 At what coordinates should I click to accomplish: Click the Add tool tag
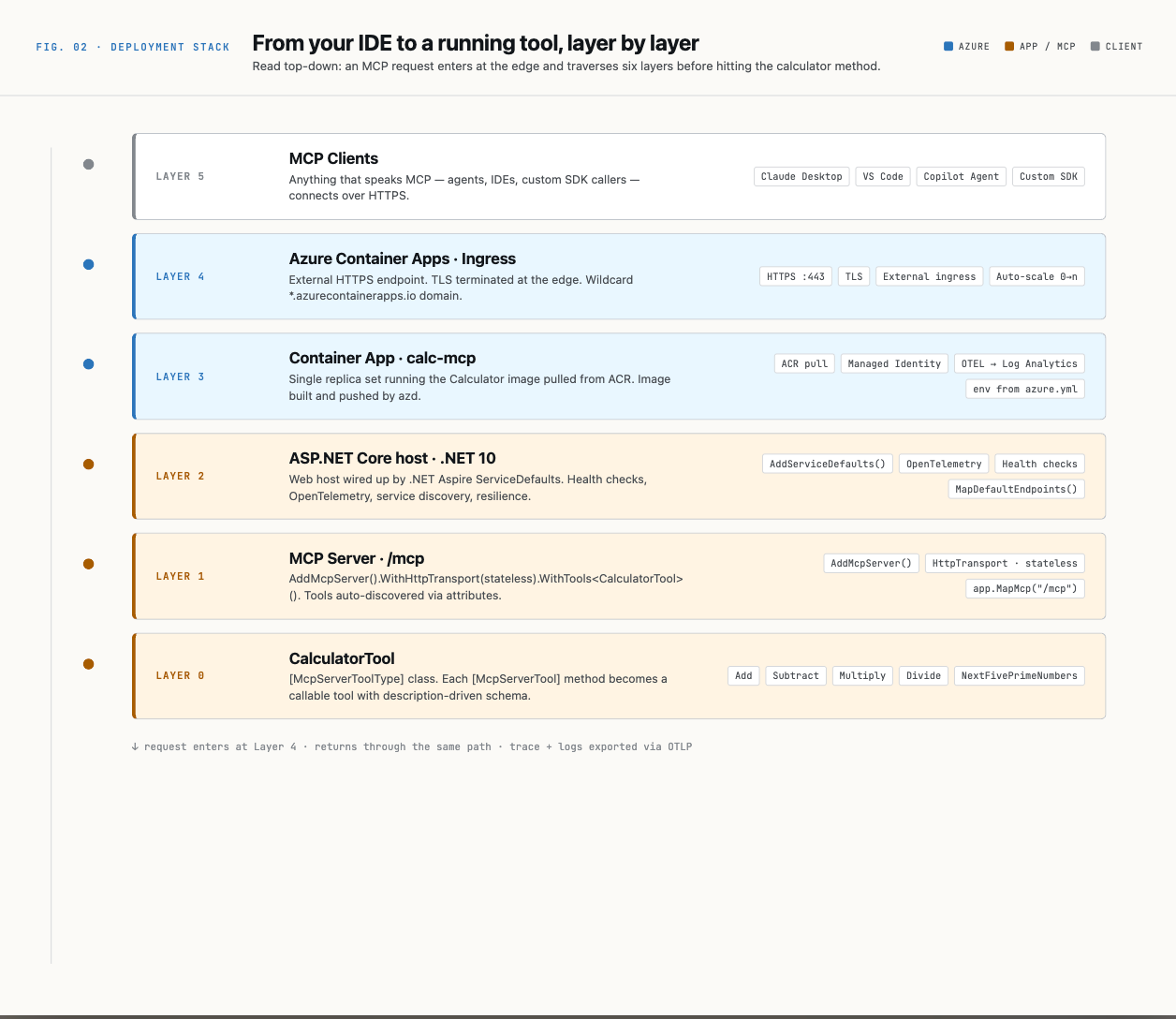(743, 675)
